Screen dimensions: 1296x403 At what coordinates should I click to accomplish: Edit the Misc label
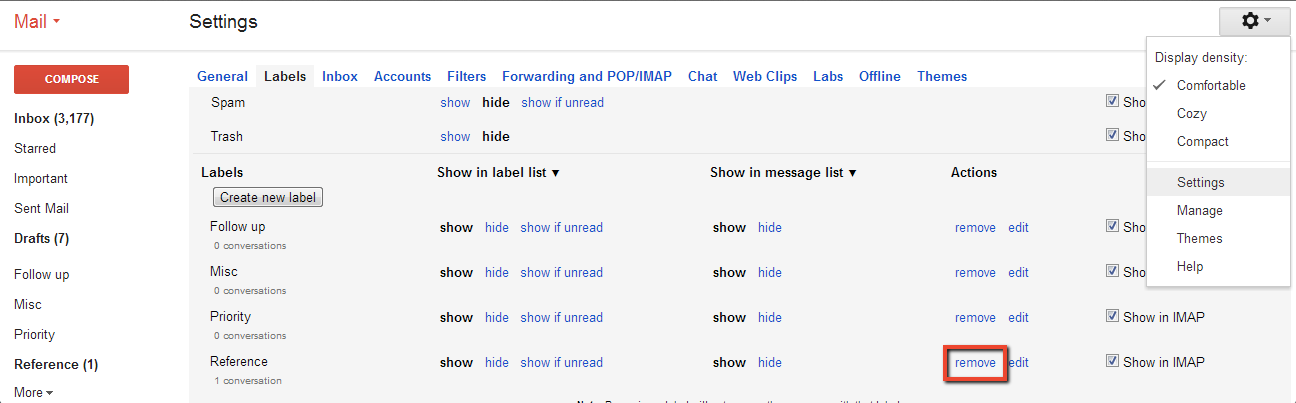(x=1018, y=272)
